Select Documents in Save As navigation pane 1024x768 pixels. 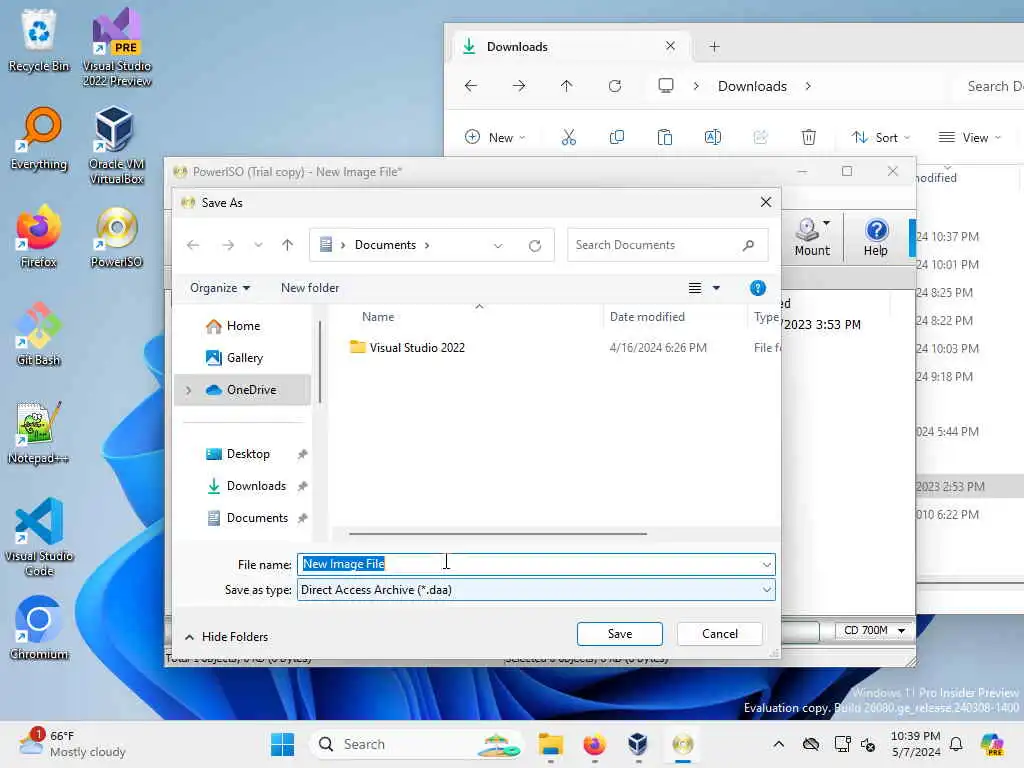[242, 518]
